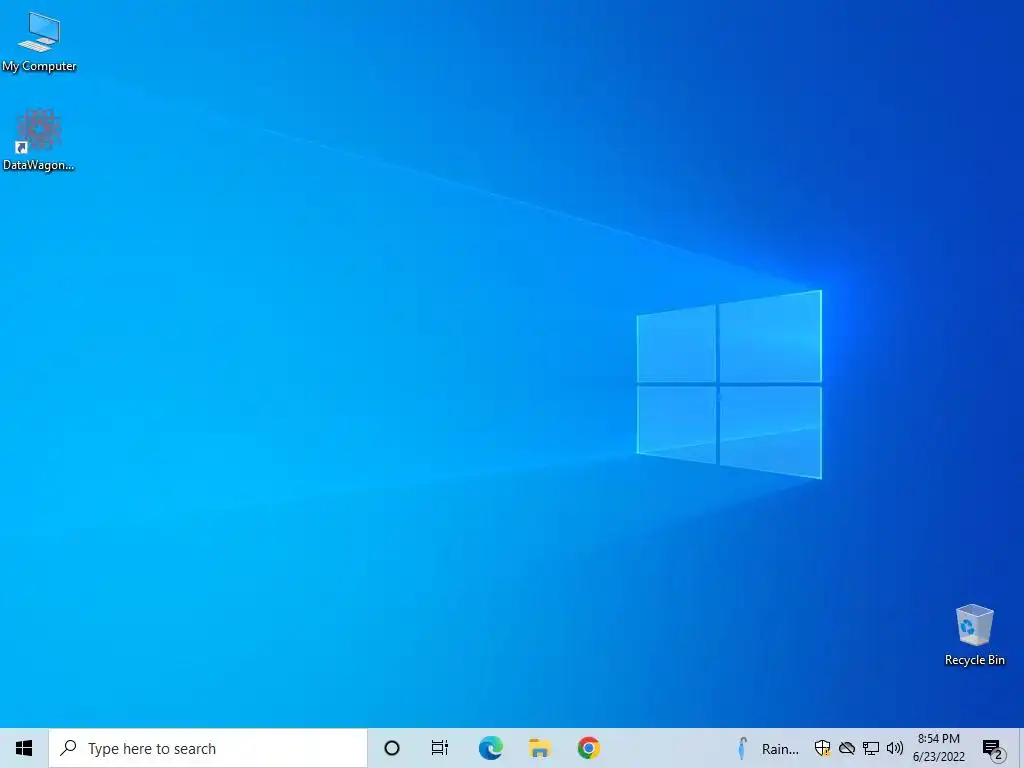Open the clock showing 8:54 PM
Image resolution: width=1024 pixels, height=768 pixels.
click(x=939, y=748)
